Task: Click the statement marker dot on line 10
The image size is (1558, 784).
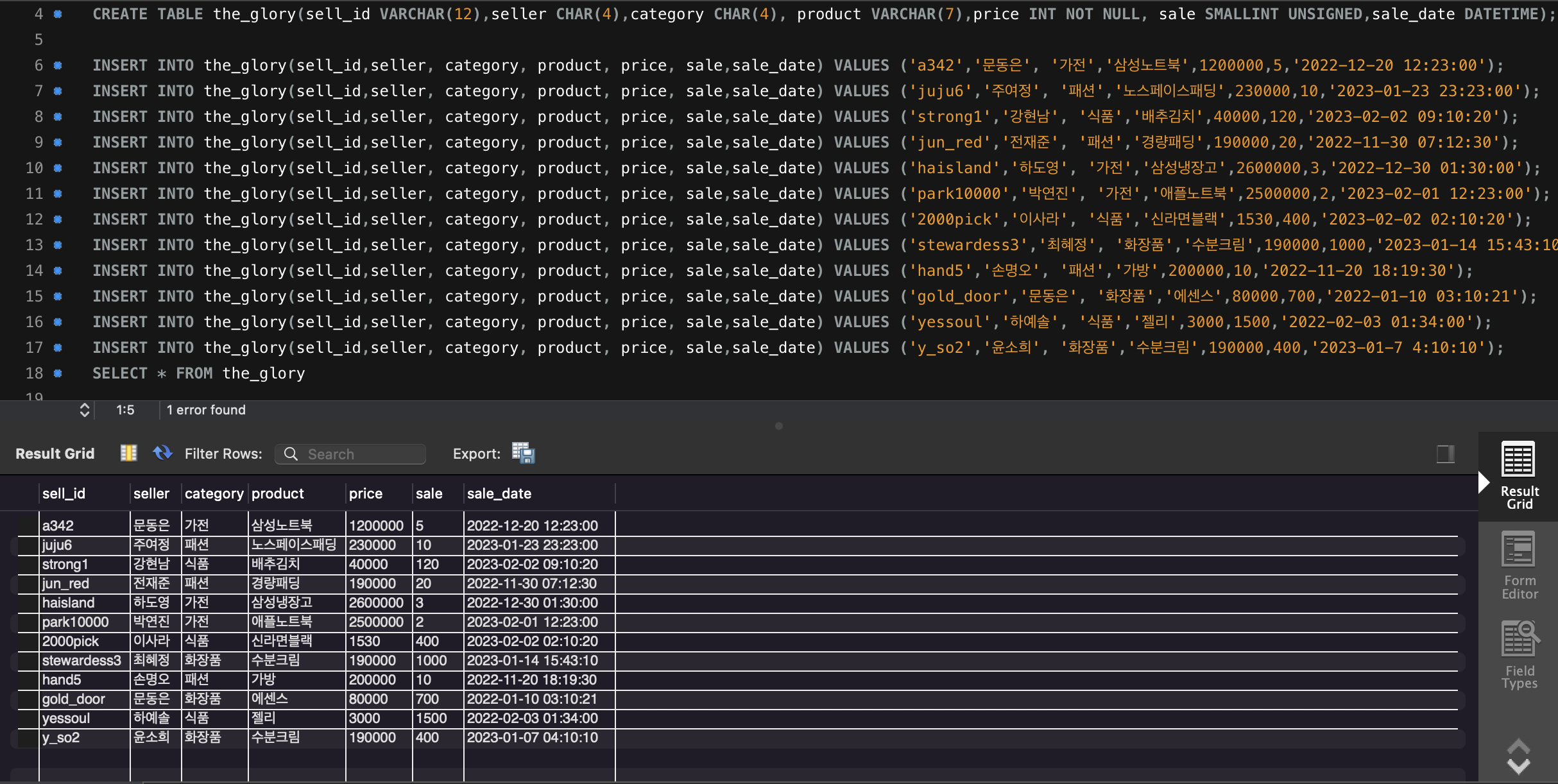Action: point(58,168)
